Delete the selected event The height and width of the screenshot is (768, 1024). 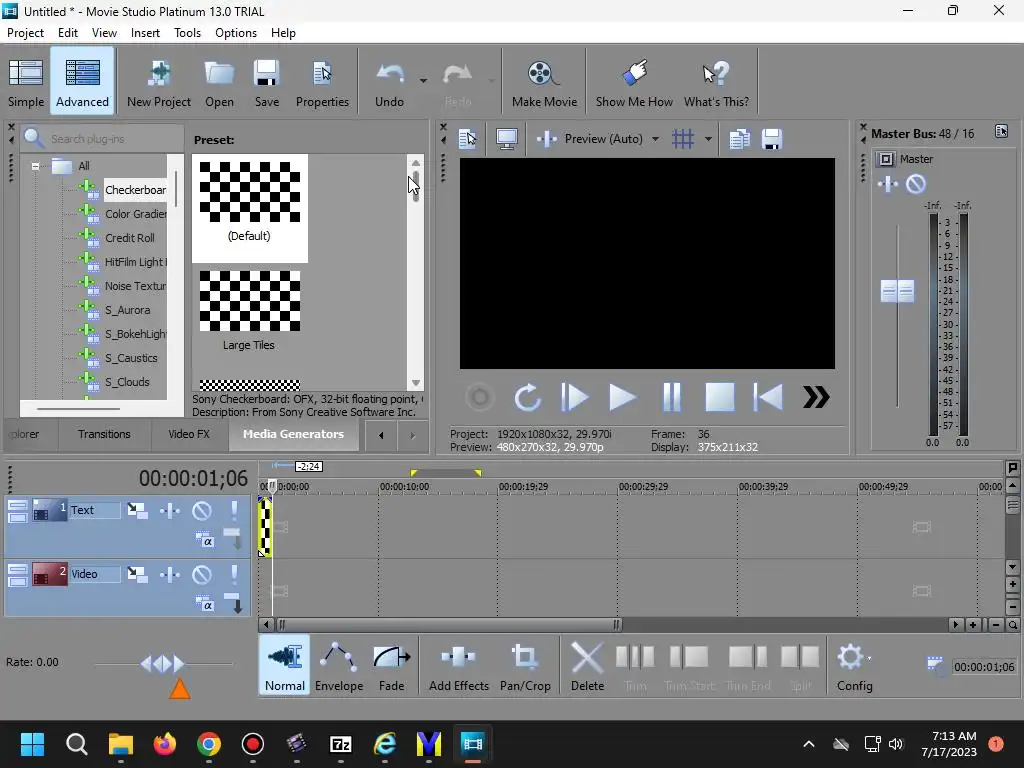(587, 666)
